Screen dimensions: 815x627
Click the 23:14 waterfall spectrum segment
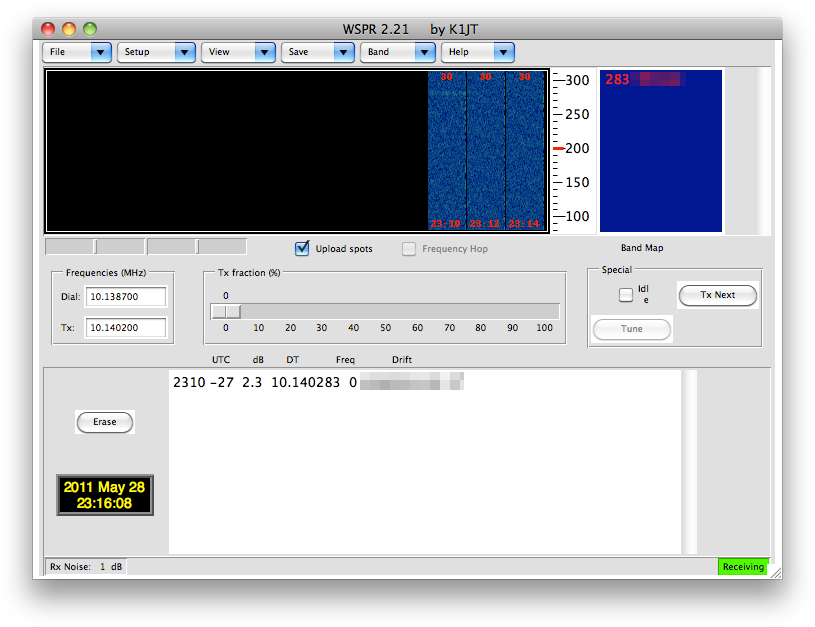point(525,151)
